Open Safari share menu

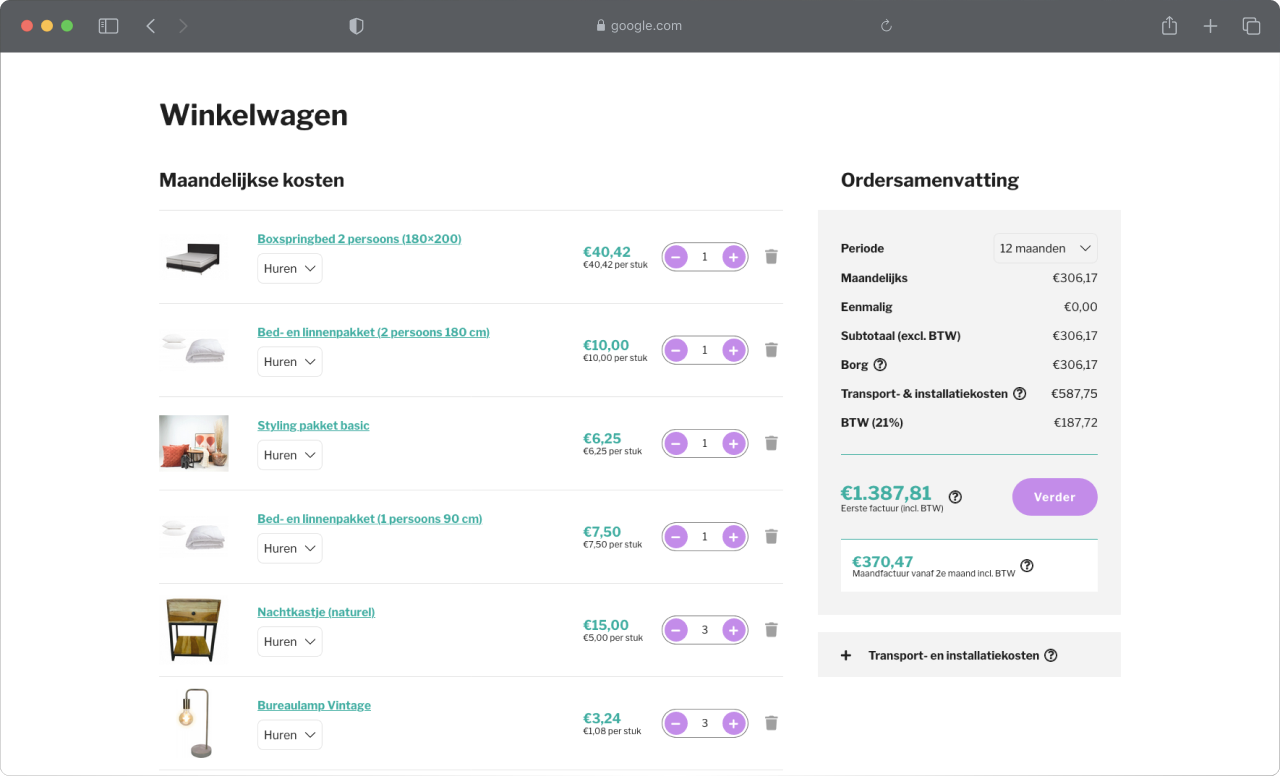1169,26
